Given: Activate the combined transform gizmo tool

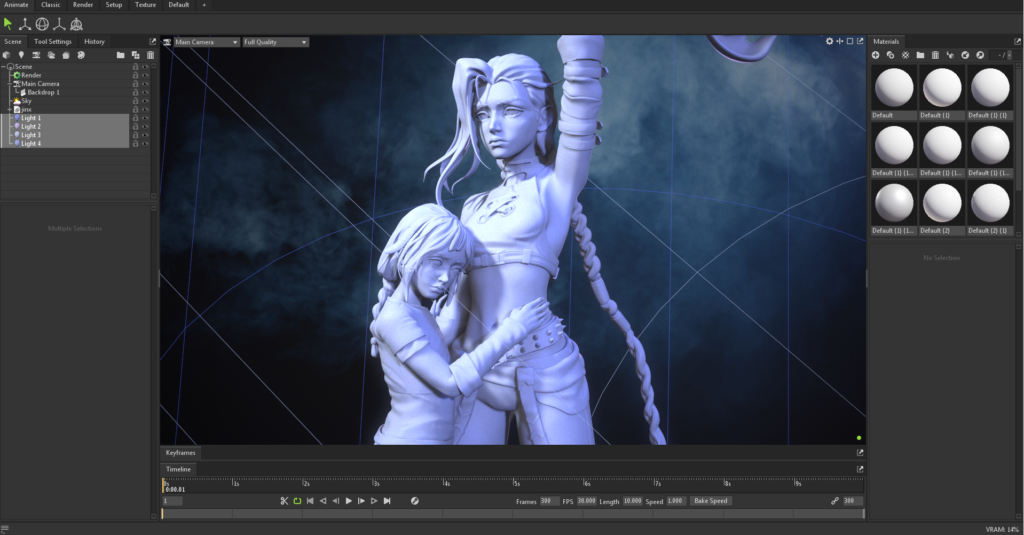Looking at the screenshot, I should click(76, 24).
